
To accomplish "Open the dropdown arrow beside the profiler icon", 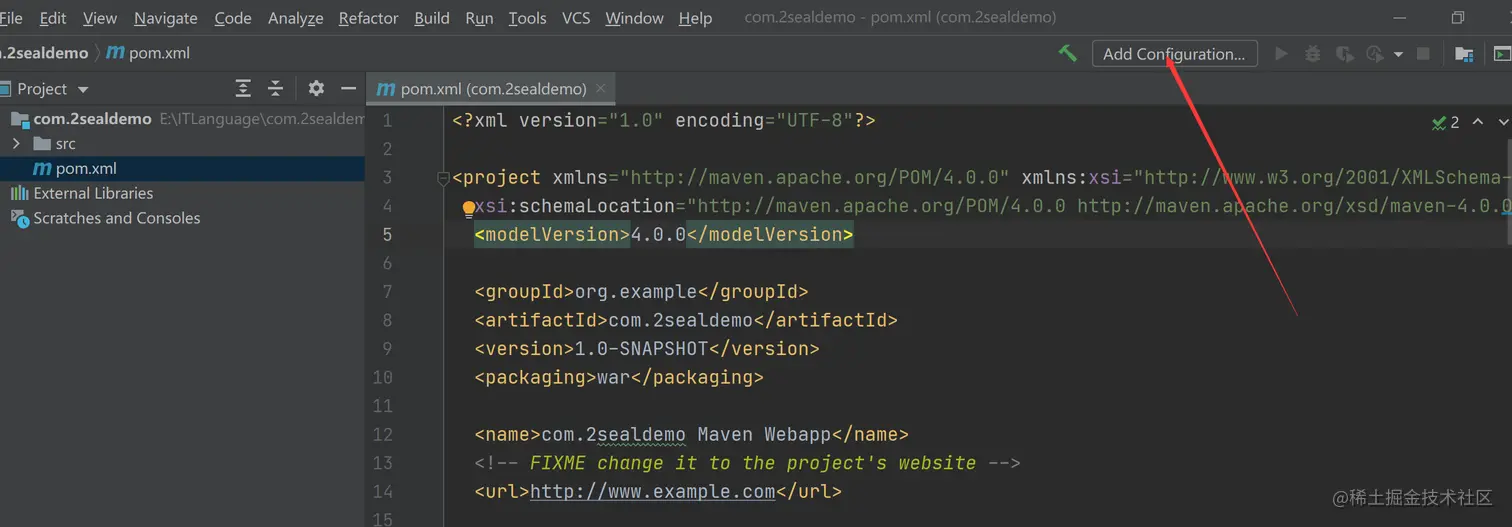I will (1398, 54).
